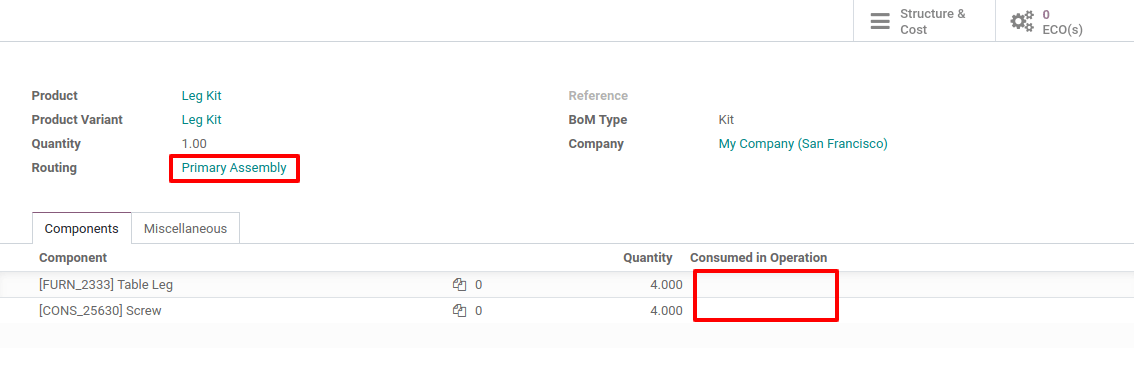Click Consumed in Operation cell for Screw
The image size is (1134, 365).
point(765,311)
